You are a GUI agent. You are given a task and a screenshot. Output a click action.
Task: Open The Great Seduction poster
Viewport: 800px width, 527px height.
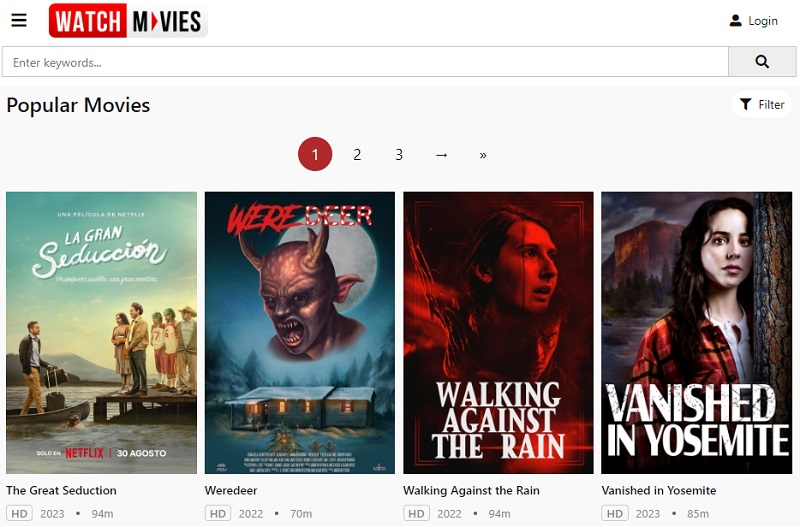tap(102, 333)
